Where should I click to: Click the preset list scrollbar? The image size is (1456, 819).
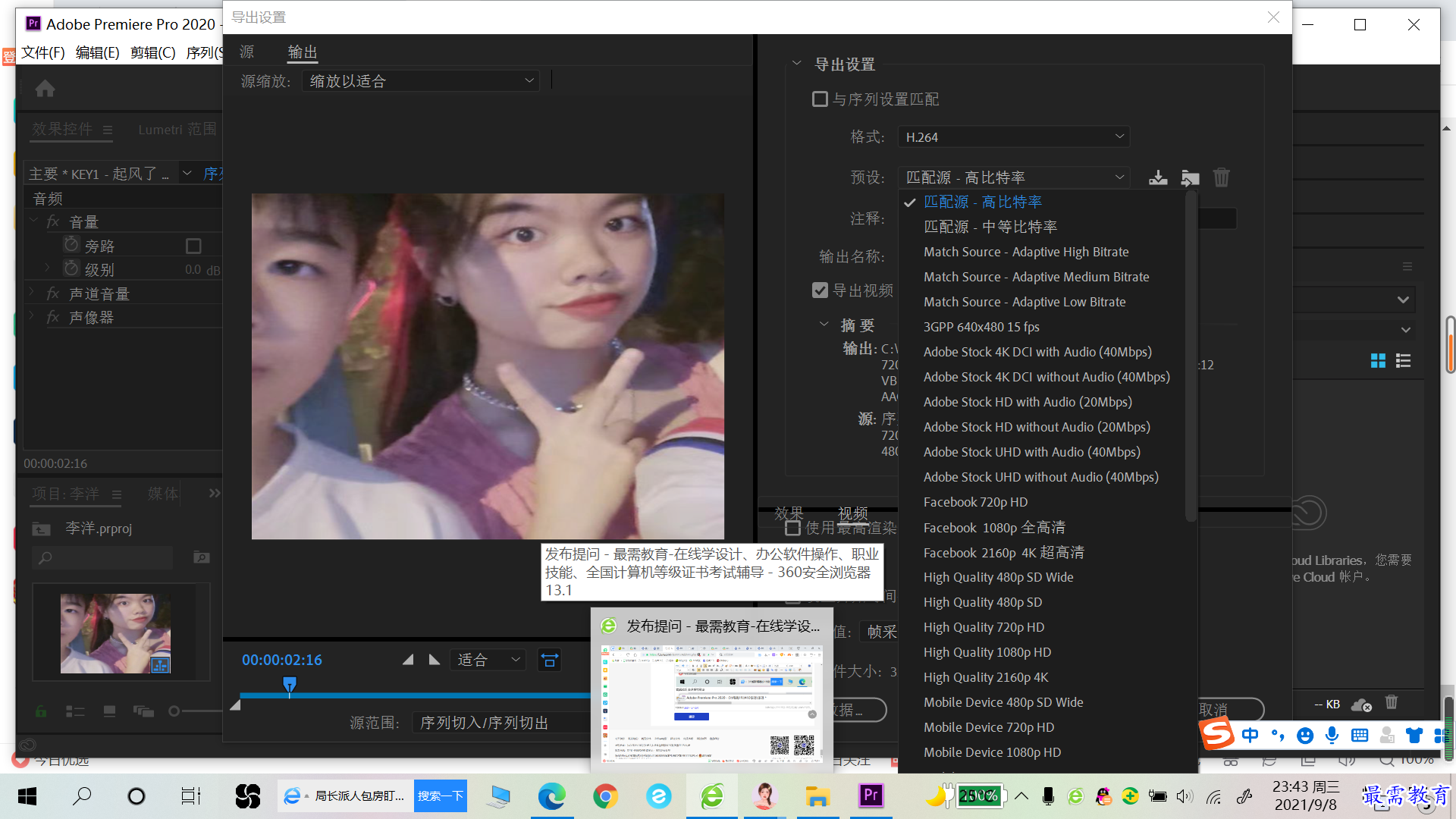pyautogui.click(x=1191, y=356)
